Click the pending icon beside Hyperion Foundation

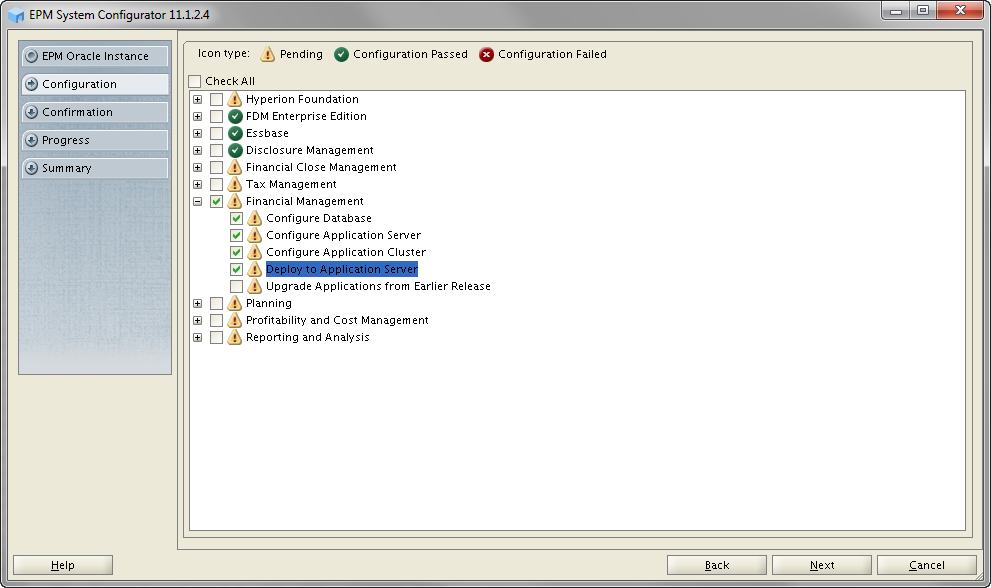tap(235, 99)
